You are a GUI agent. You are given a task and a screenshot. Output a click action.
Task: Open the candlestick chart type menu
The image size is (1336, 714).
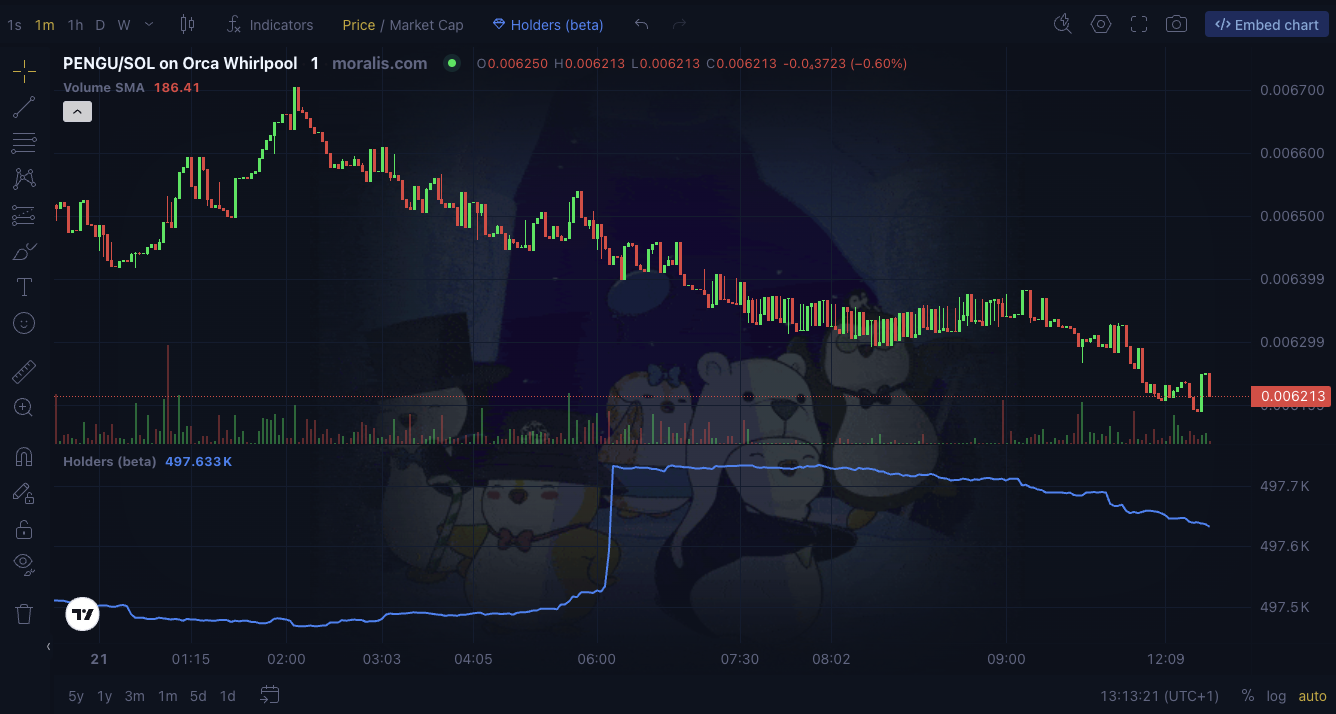coord(187,24)
